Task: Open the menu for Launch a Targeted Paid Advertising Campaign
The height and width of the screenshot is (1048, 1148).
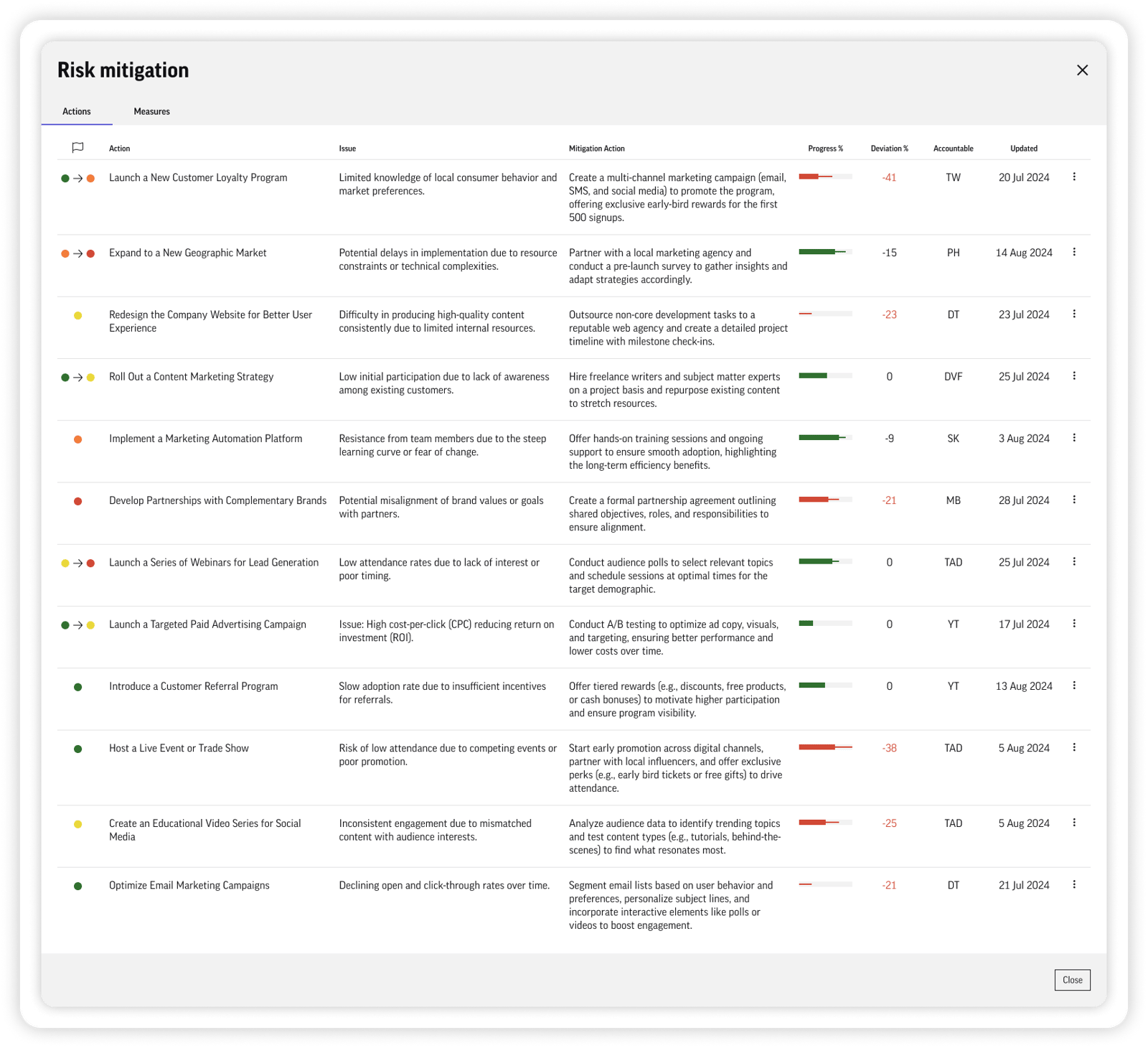Action: coord(1074,624)
